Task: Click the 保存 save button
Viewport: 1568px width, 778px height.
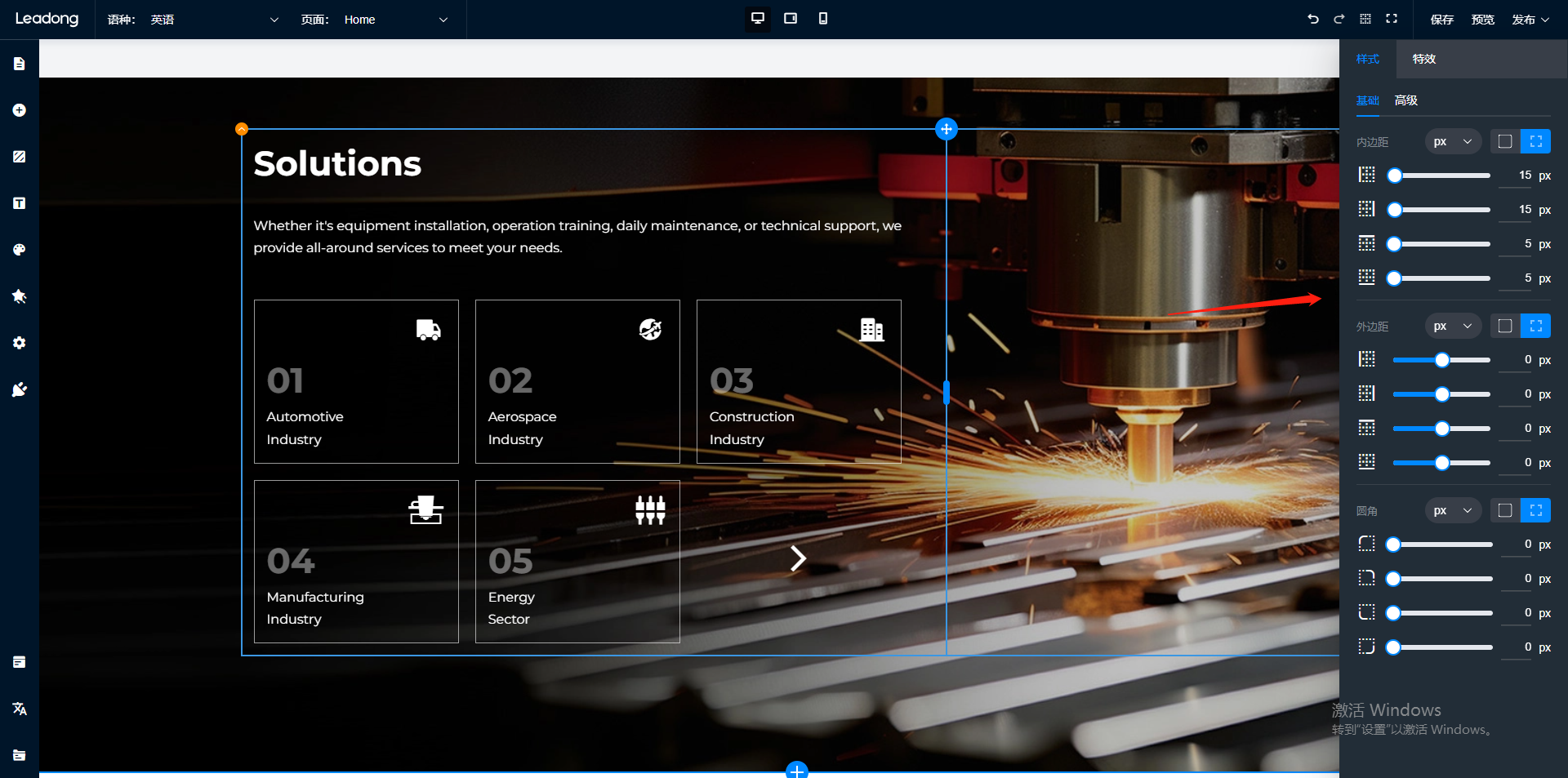Action: 1441,20
